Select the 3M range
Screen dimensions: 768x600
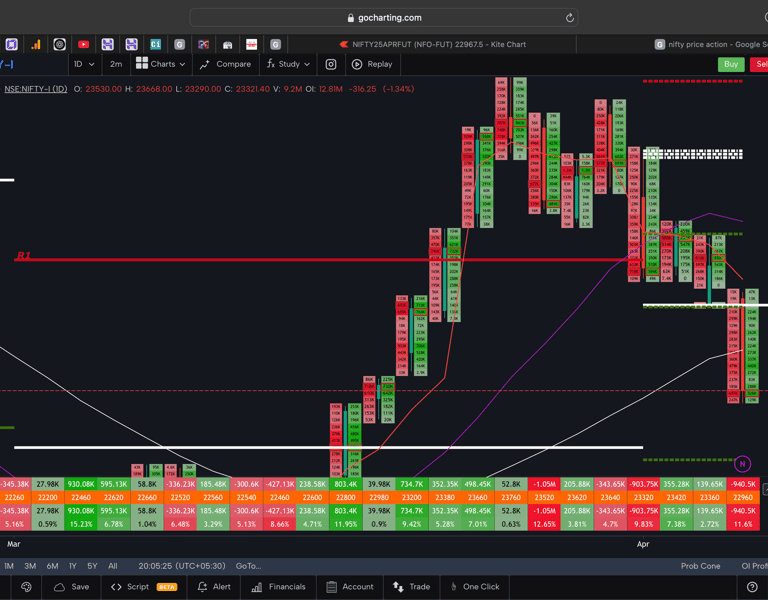coord(30,566)
